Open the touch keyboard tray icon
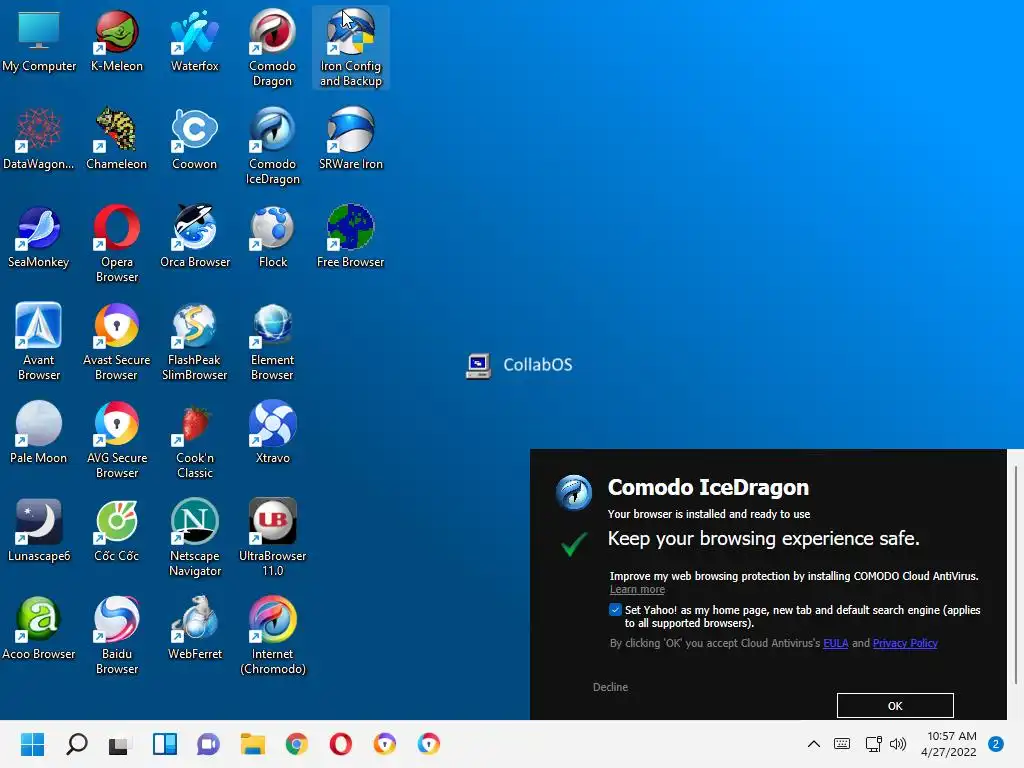This screenshot has height=768, width=1024. pyautogui.click(x=842, y=744)
